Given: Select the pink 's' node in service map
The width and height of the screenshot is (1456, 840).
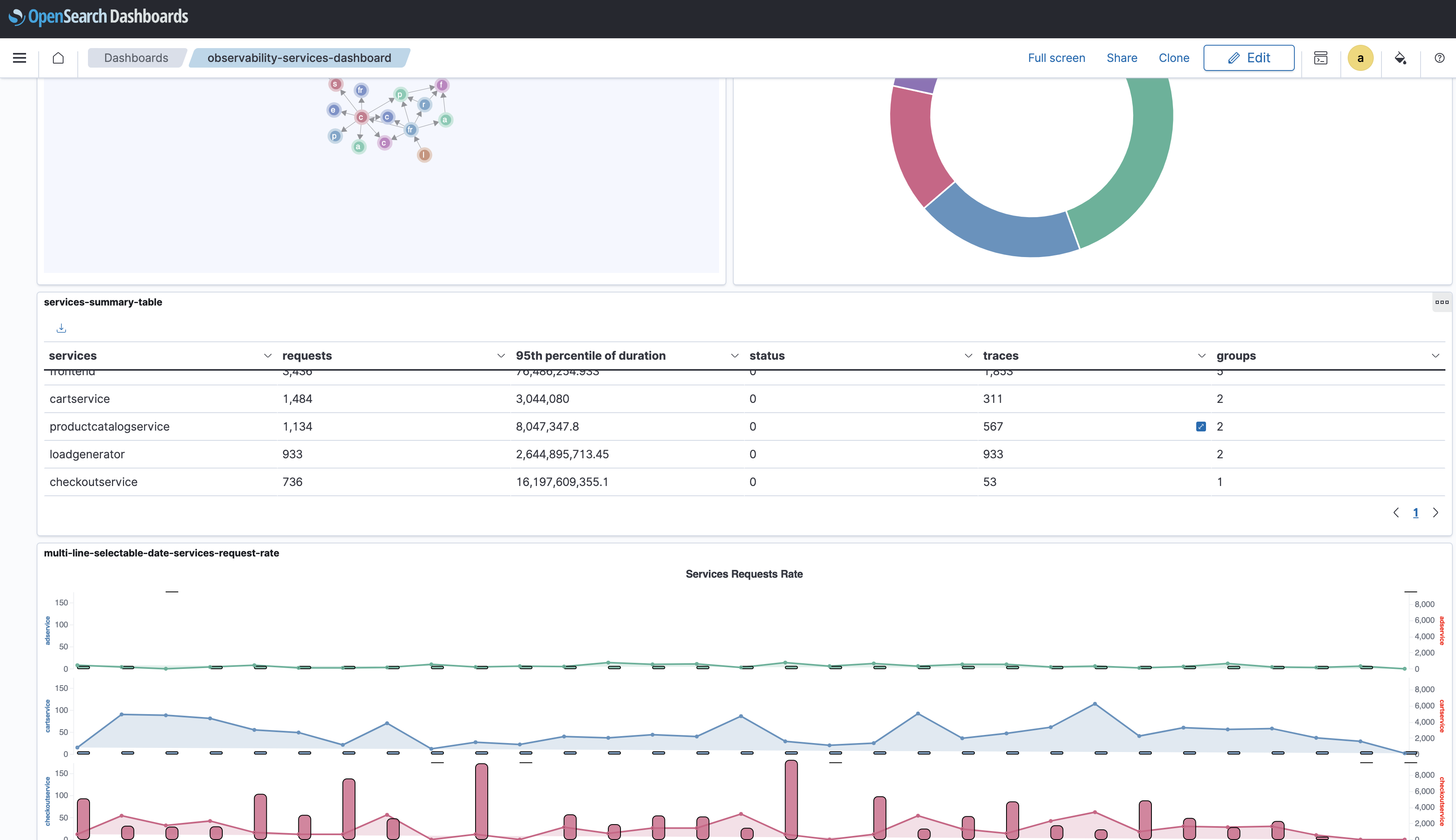Looking at the screenshot, I should point(335,84).
